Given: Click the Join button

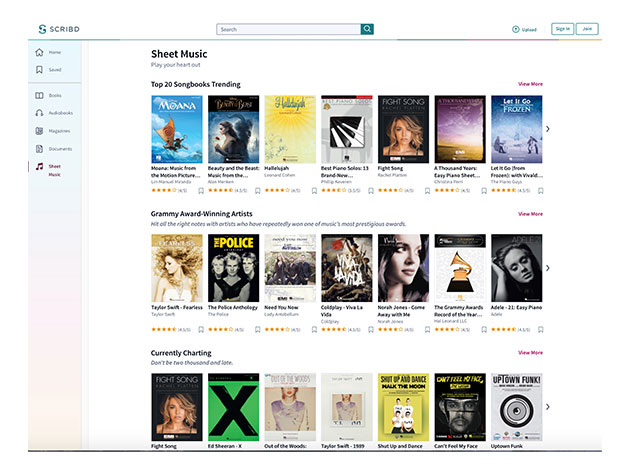Looking at the screenshot, I should [587, 29].
